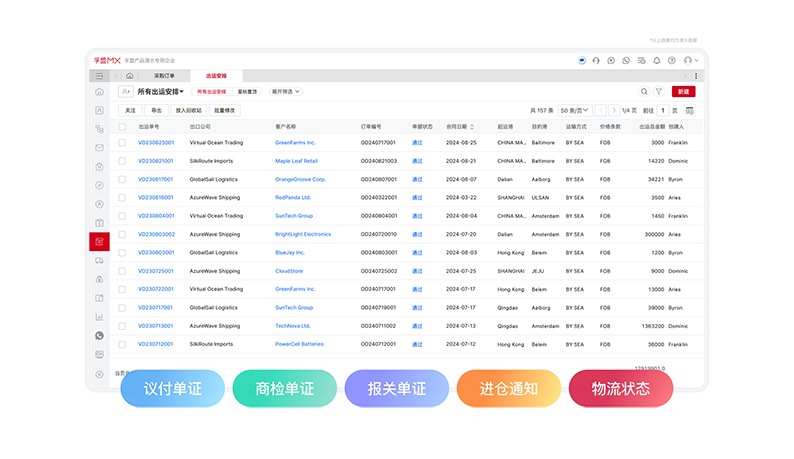Viewport: 794px width, 459px height.
Task: Tick the checkbox for row VD230825001
Action: [122, 143]
